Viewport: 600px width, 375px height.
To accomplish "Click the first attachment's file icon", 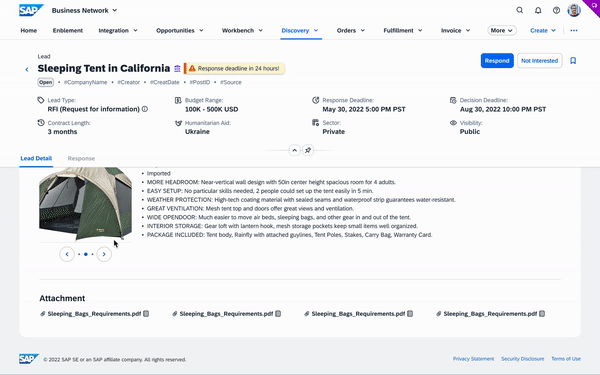I will tap(146, 314).
